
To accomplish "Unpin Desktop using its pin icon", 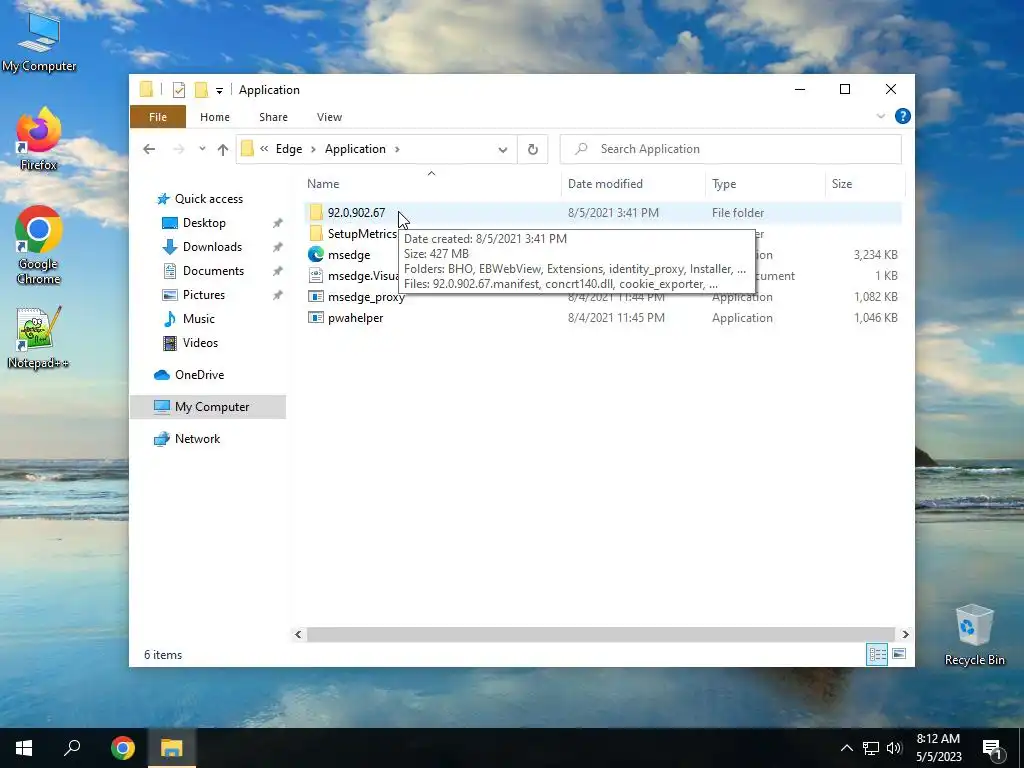I will 278,223.
